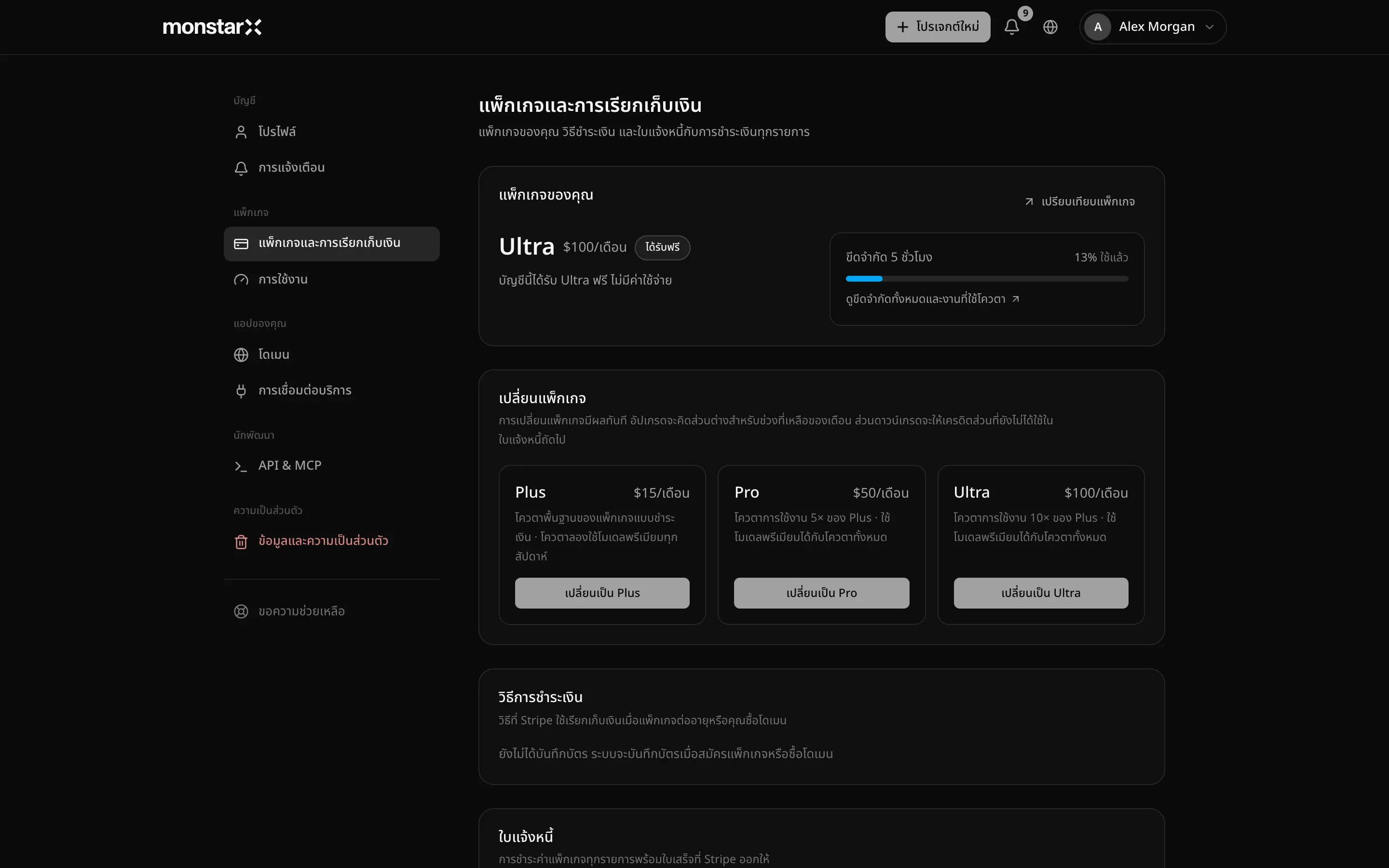Click the person icon beside โปรไฟล์
The width and height of the screenshot is (1389, 868).
coord(241,132)
